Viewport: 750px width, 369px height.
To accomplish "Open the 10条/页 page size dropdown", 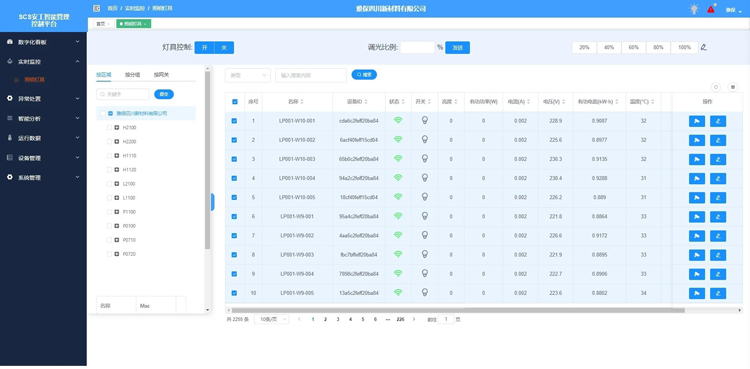I will click(x=271, y=319).
